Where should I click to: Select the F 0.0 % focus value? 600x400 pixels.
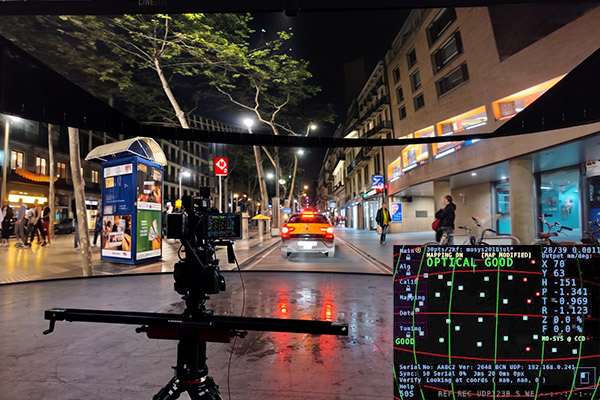562,328
